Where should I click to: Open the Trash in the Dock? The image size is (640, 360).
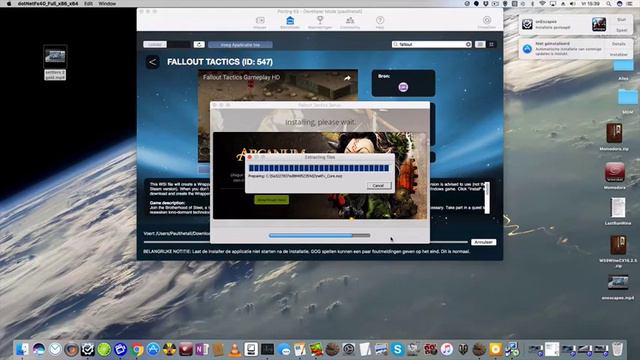tap(618, 349)
